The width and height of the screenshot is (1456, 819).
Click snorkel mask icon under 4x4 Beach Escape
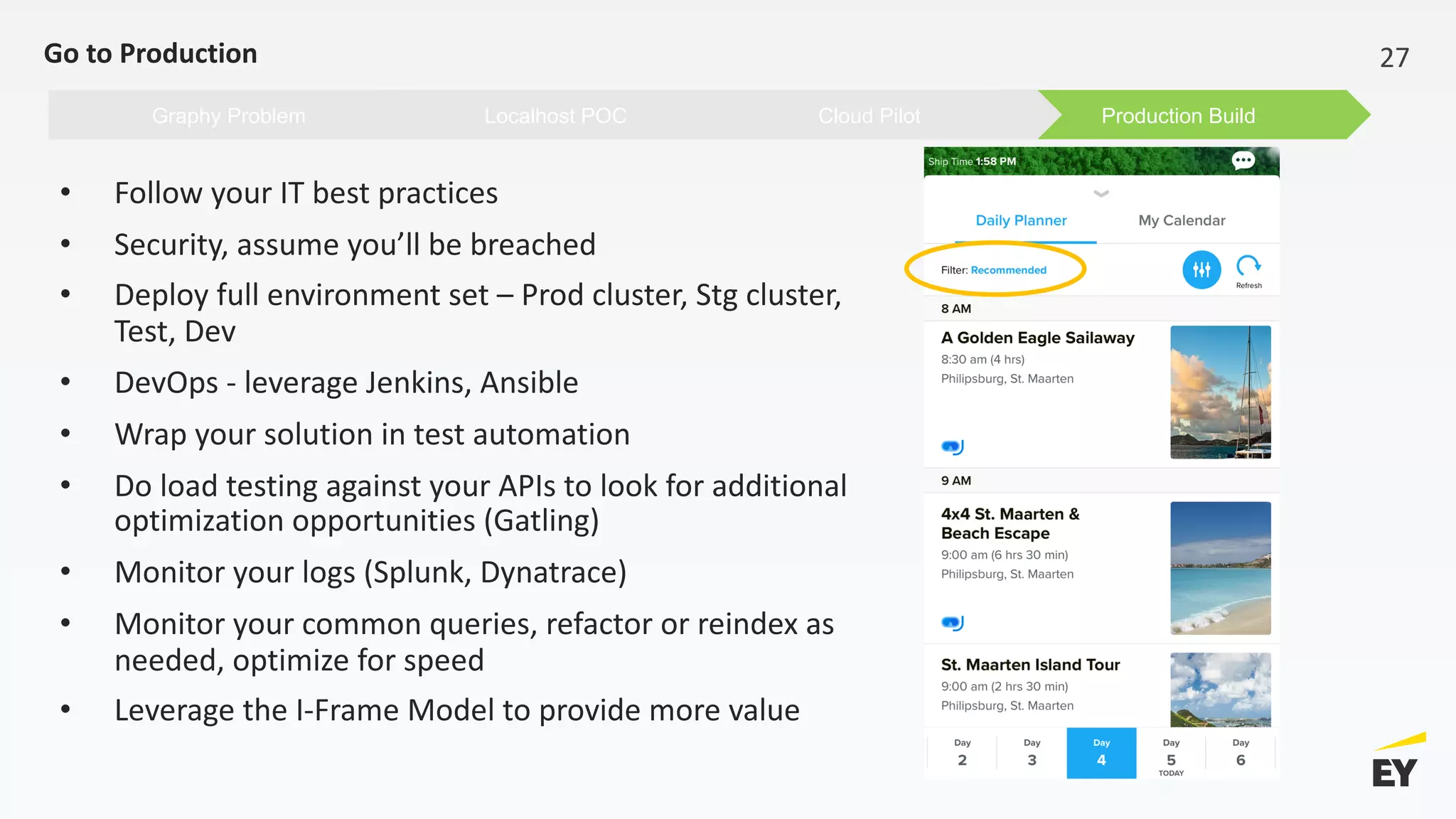(x=952, y=623)
